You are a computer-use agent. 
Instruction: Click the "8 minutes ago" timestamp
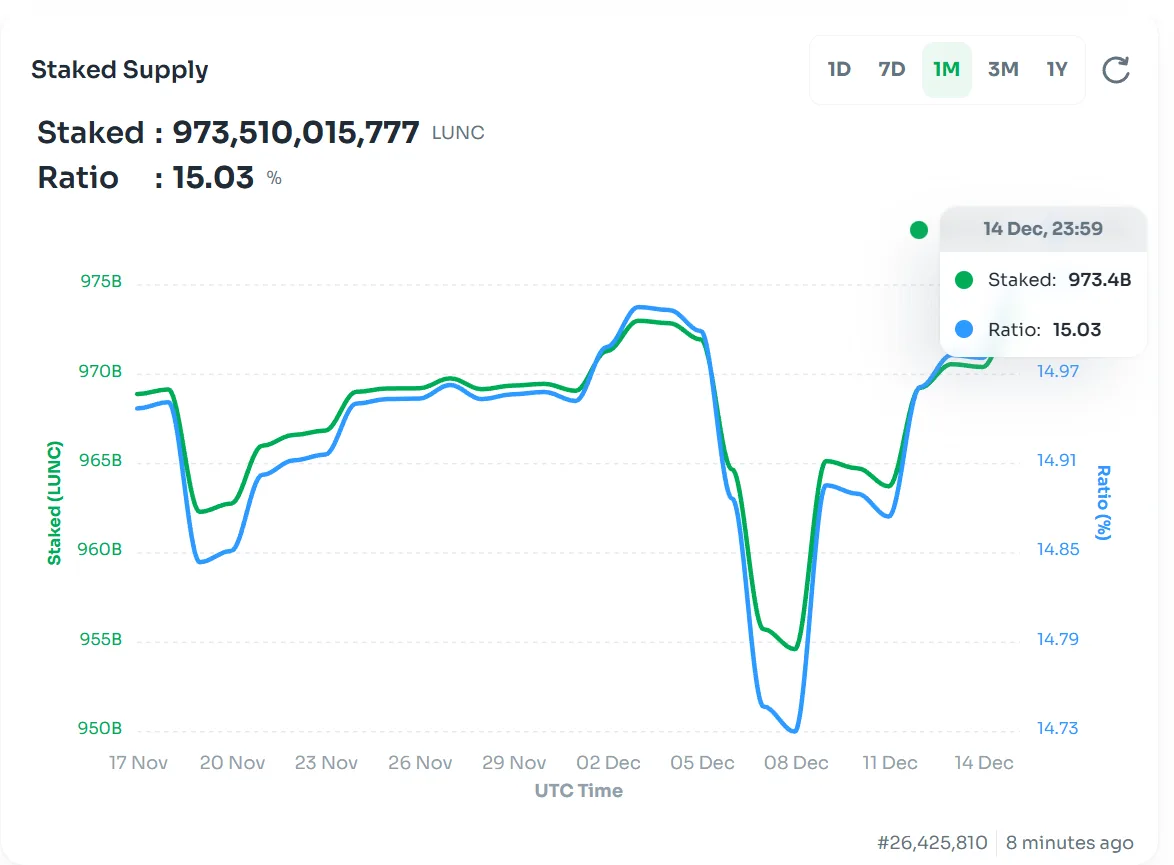pos(1070,843)
